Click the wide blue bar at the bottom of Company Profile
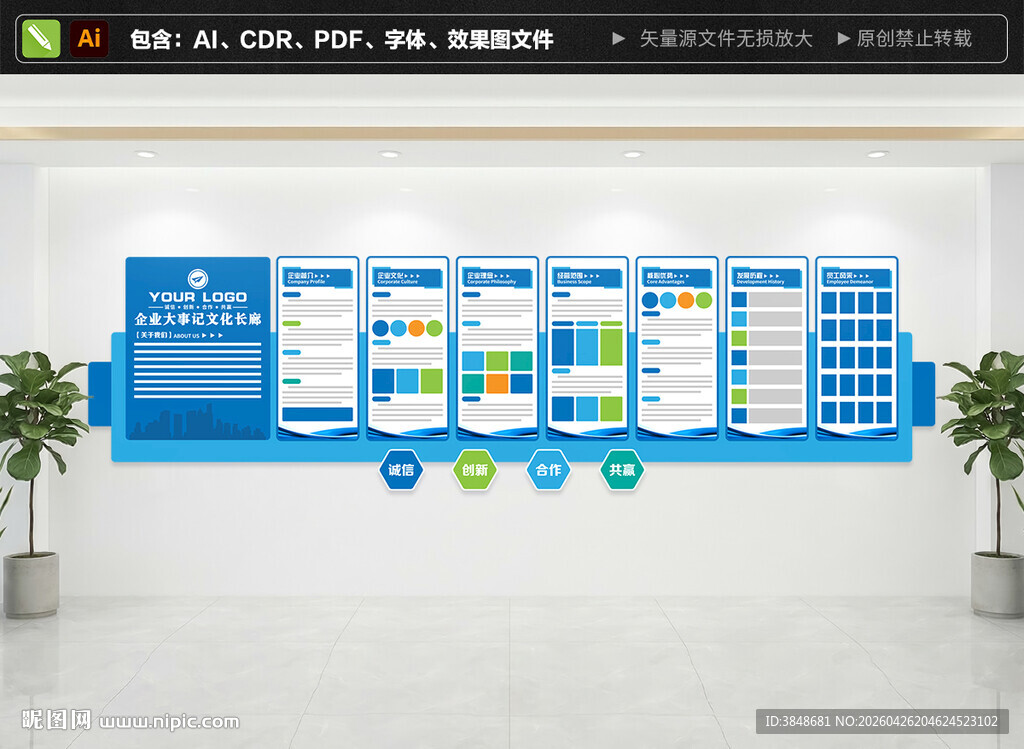 [x=317, y=414]
